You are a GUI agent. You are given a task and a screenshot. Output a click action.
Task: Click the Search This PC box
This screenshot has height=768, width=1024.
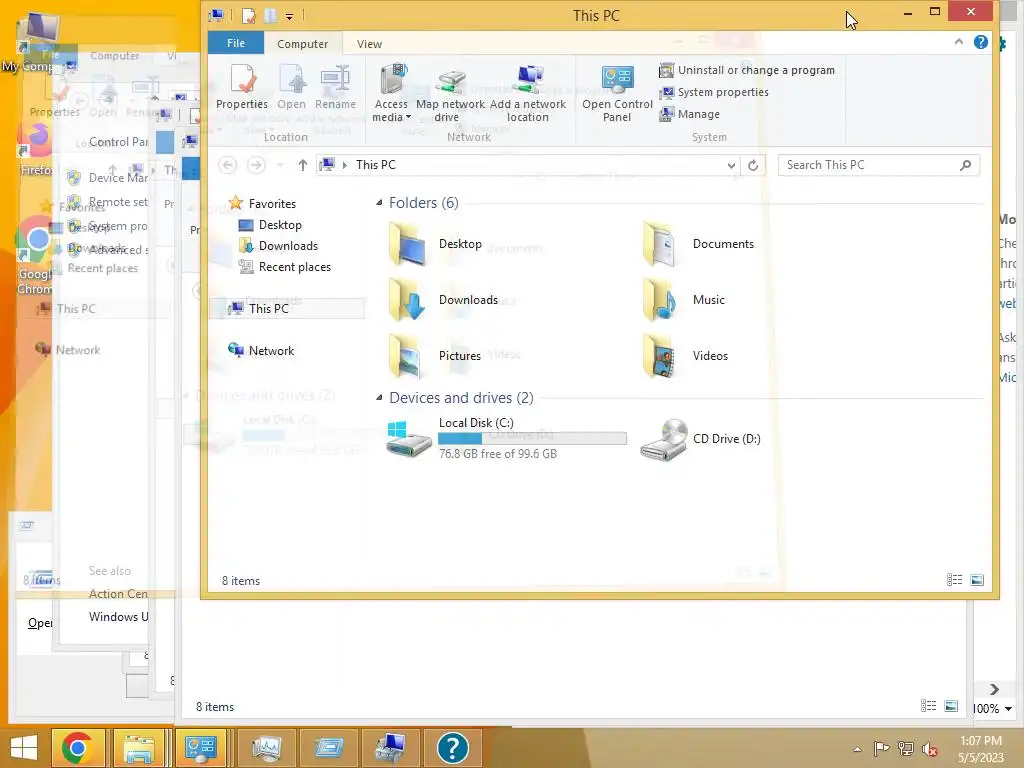point(878,165)
